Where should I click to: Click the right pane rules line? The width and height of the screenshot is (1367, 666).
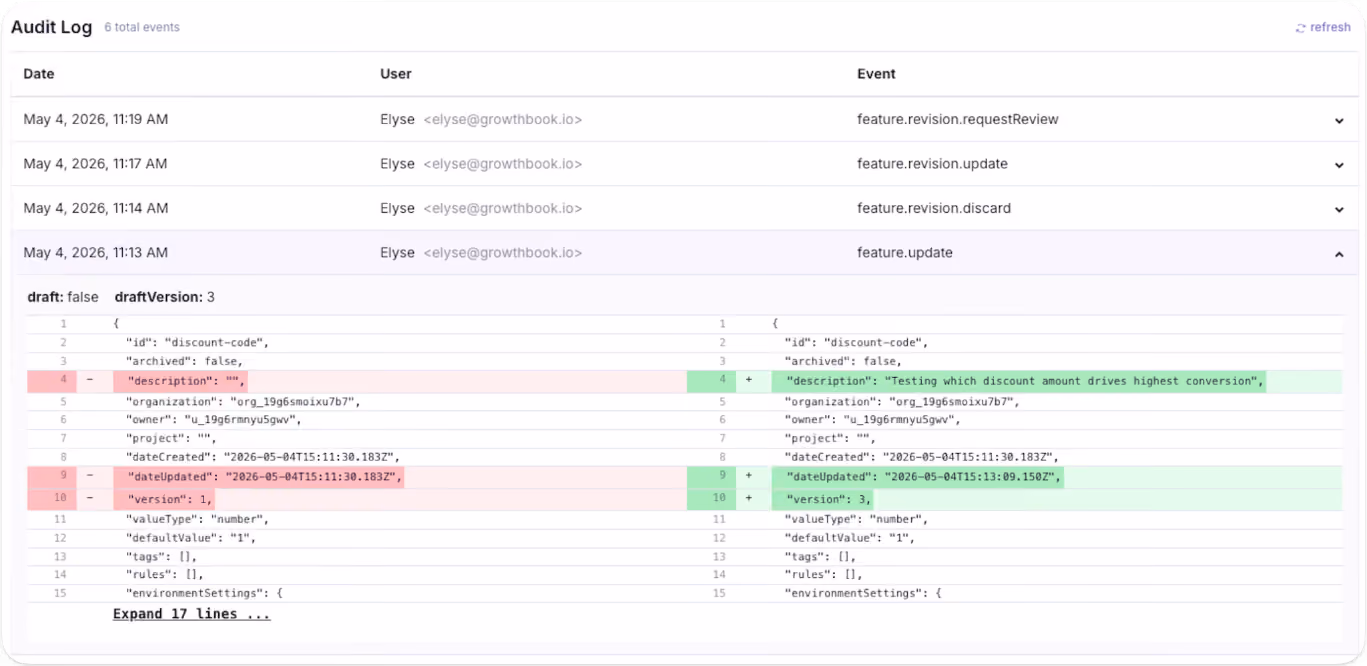(823, 575)
